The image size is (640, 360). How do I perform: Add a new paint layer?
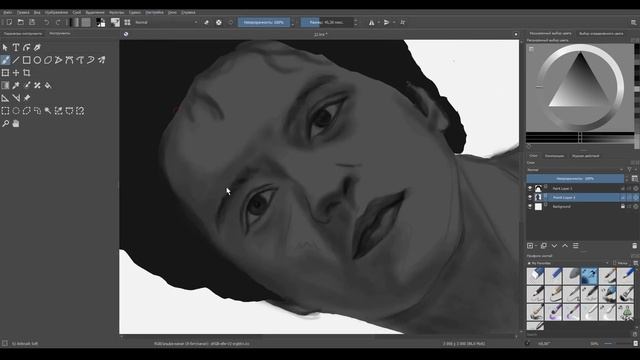[x=530, y=246]
